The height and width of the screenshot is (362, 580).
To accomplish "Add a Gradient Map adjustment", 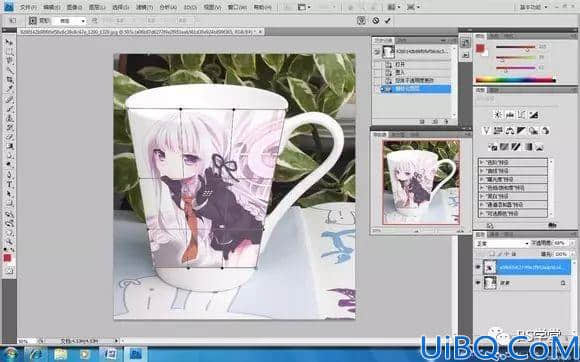I will coord(528,147).
